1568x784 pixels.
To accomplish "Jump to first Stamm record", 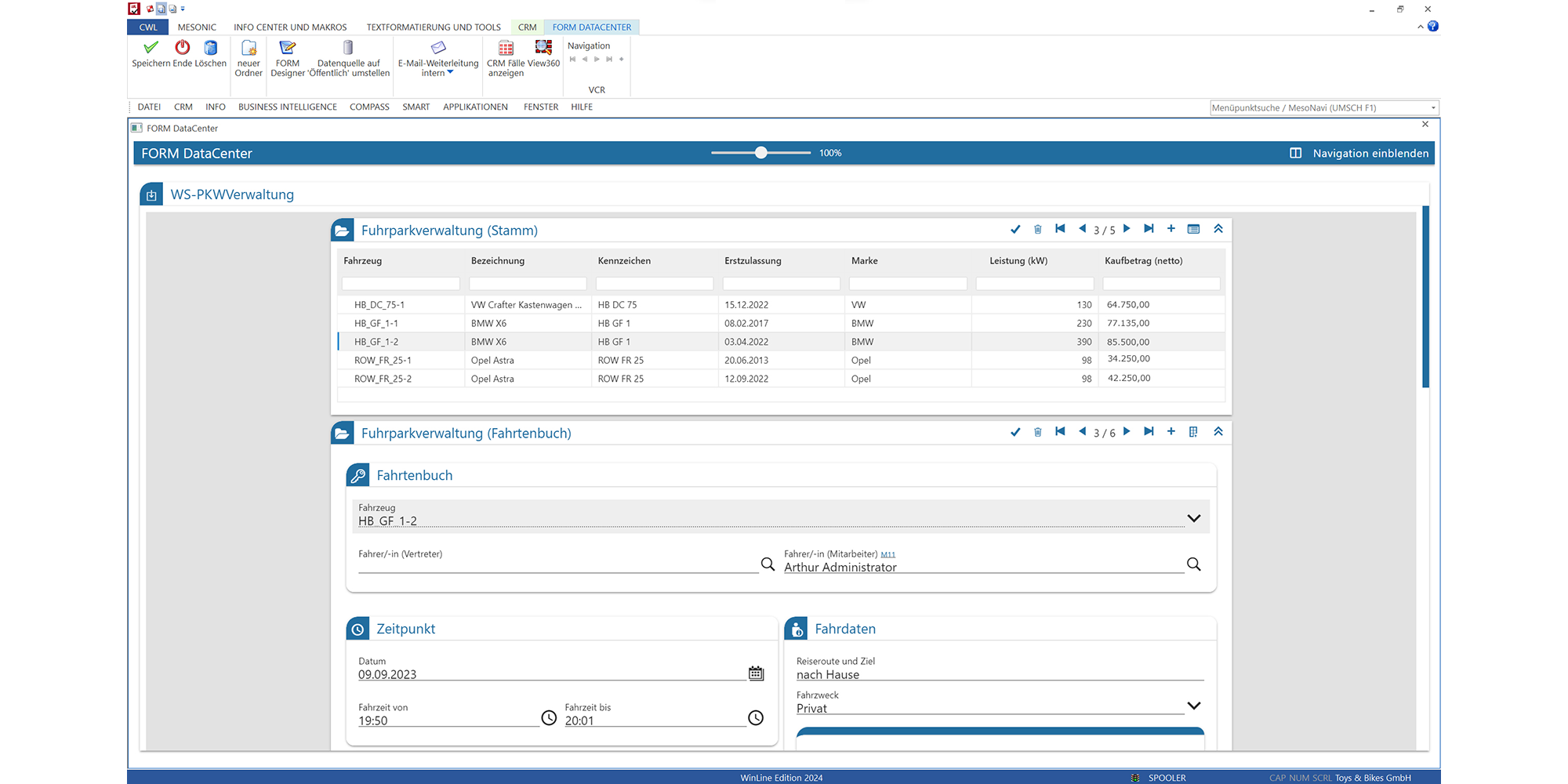I will tap(1060, 229).
